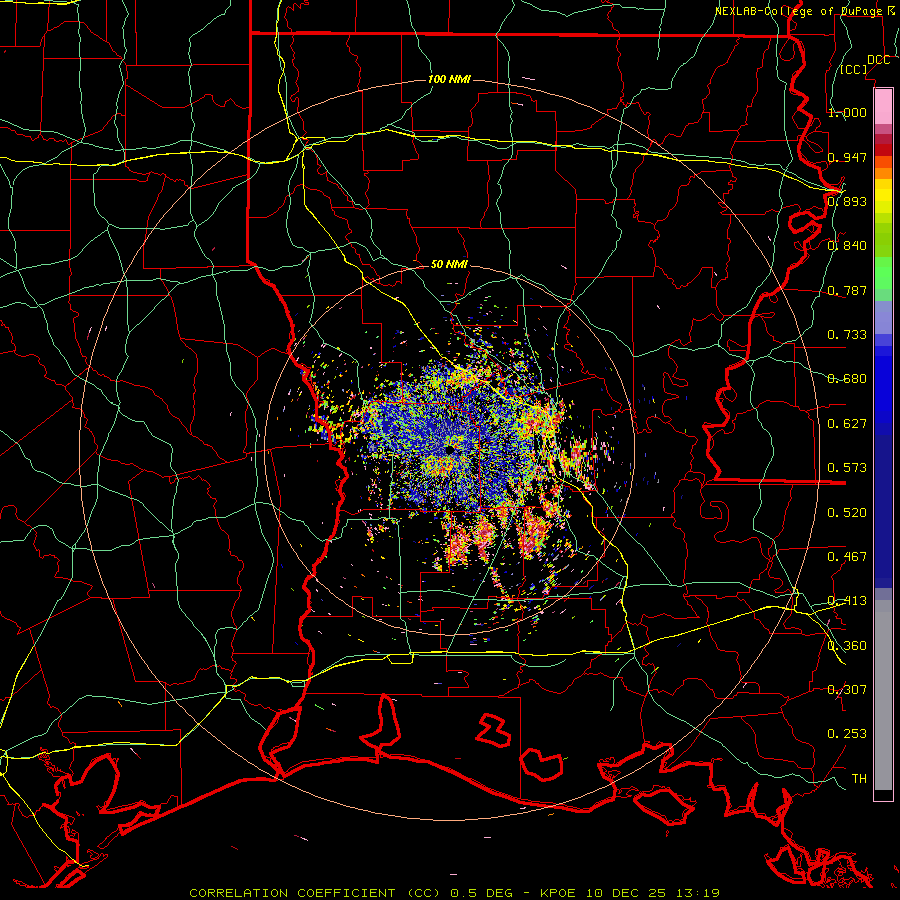The width and height of the screenshot is (900, 900).
Task: Click the 0.893 legend value
Action: tap(847, 201)
